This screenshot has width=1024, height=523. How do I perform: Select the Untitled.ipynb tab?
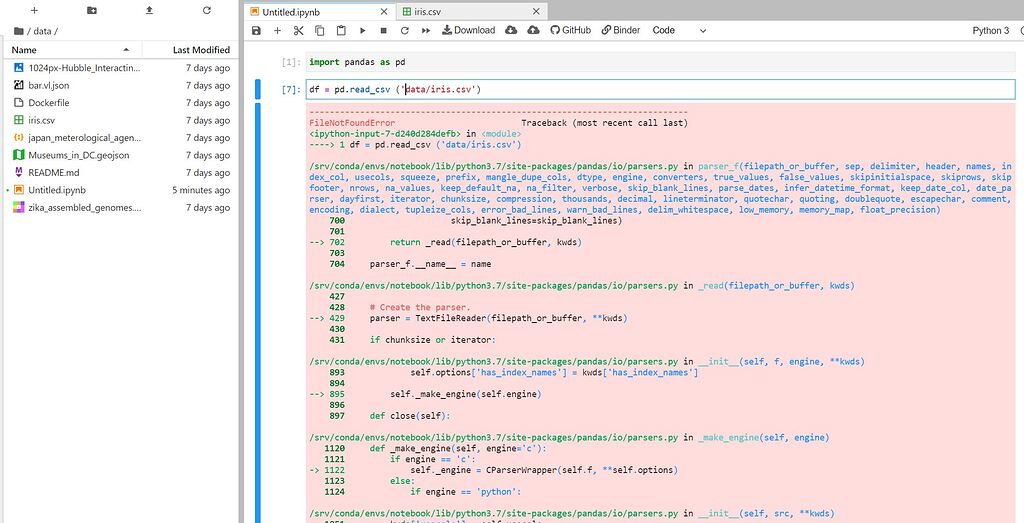click(291, 11)
